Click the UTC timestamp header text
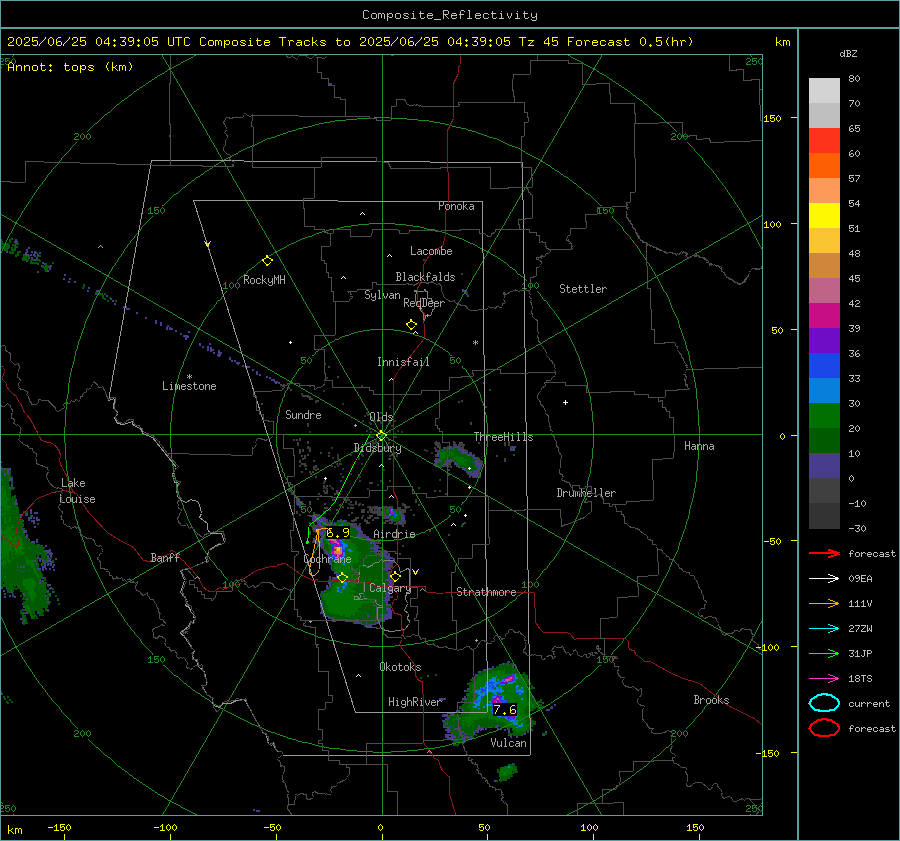Viewport: 900px width, 841px height. (x=350, y=42)
